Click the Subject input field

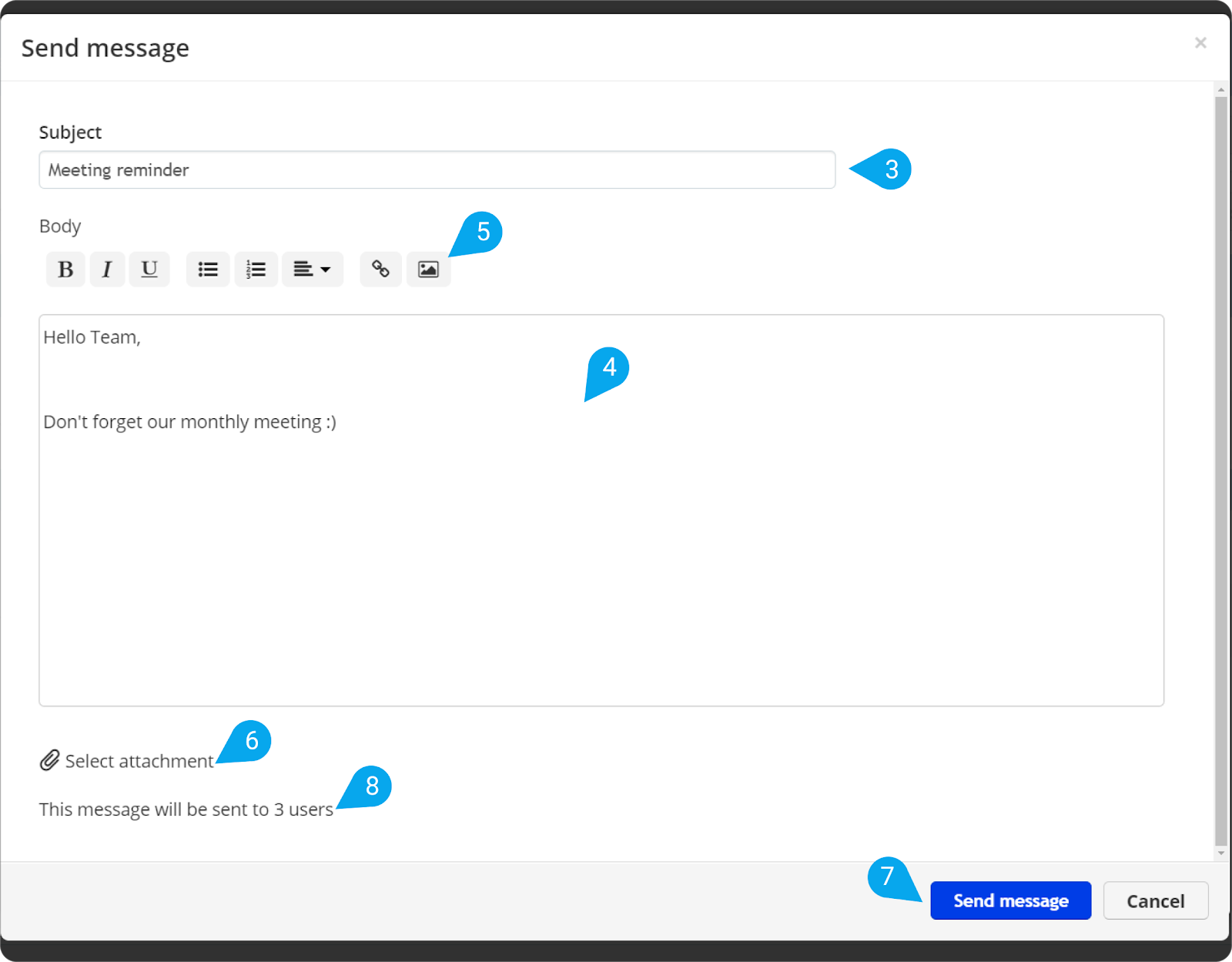(437, 169)
